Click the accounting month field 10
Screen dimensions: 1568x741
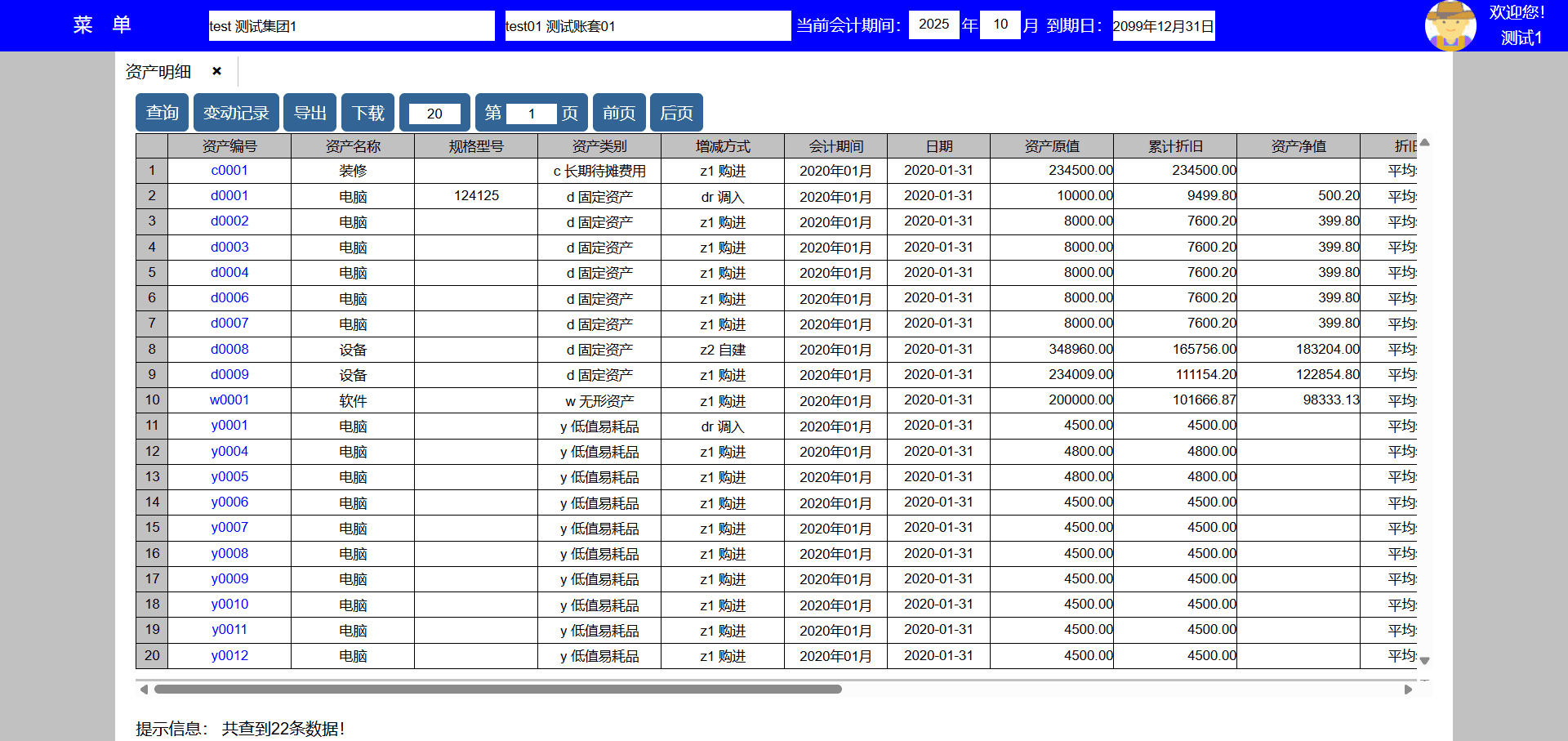click(1000, 25)
